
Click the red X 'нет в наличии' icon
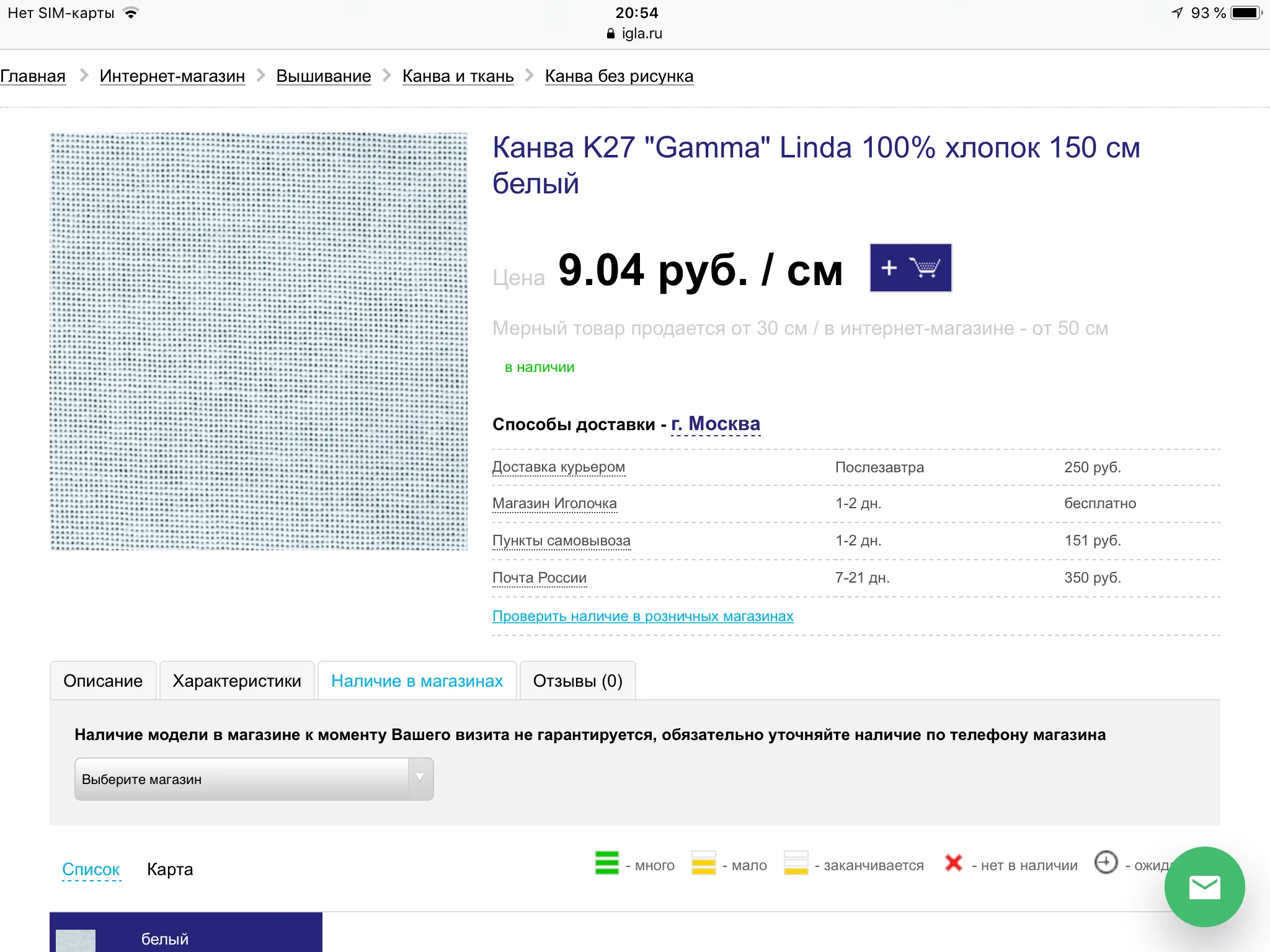(x=953, y=863)
